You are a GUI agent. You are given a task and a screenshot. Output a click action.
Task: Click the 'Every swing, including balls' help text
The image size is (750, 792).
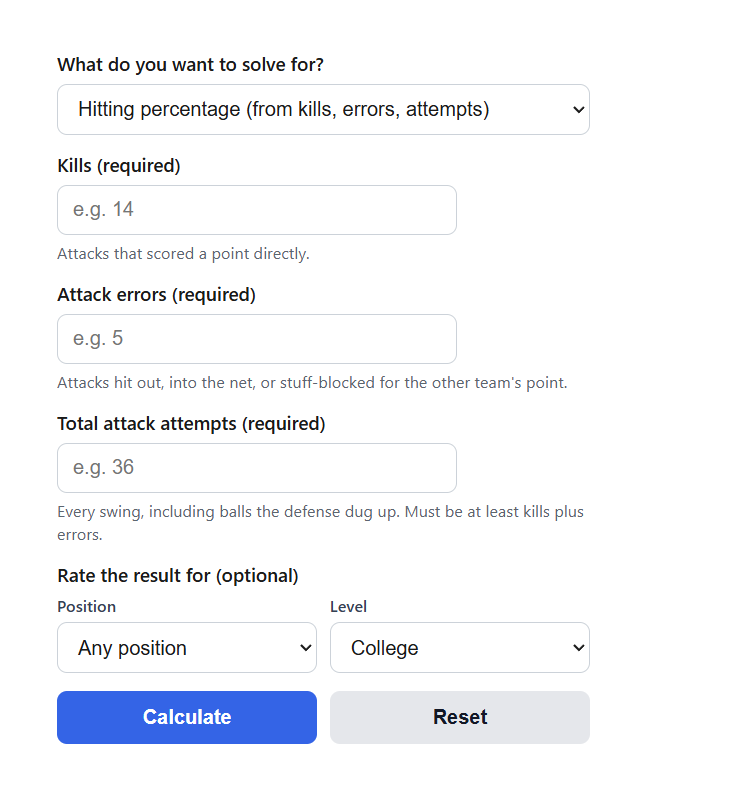320,523
